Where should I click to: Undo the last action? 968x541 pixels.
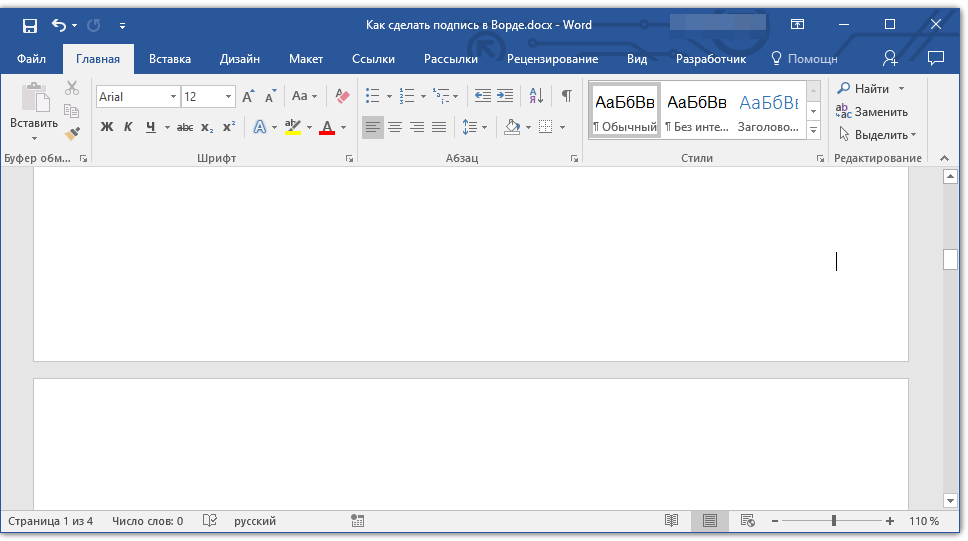pos(59,25)
